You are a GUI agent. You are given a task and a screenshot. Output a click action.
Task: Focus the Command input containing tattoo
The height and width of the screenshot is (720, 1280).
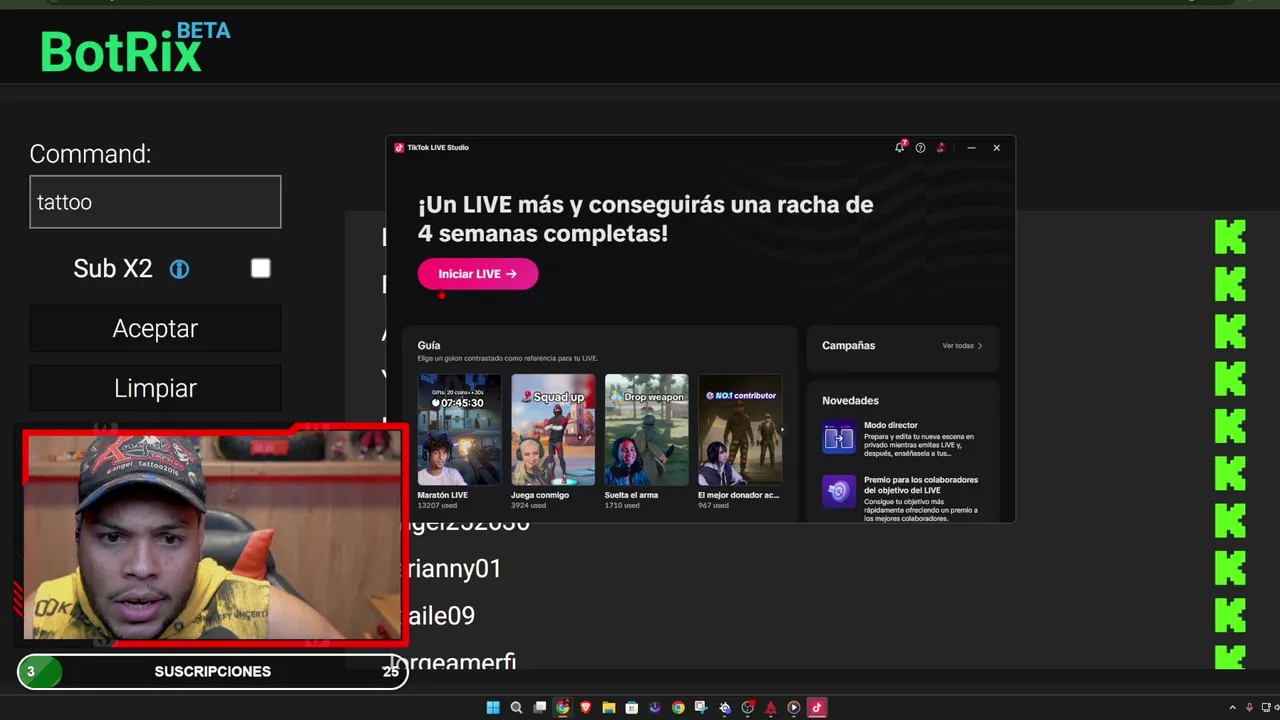coord(155,201)
